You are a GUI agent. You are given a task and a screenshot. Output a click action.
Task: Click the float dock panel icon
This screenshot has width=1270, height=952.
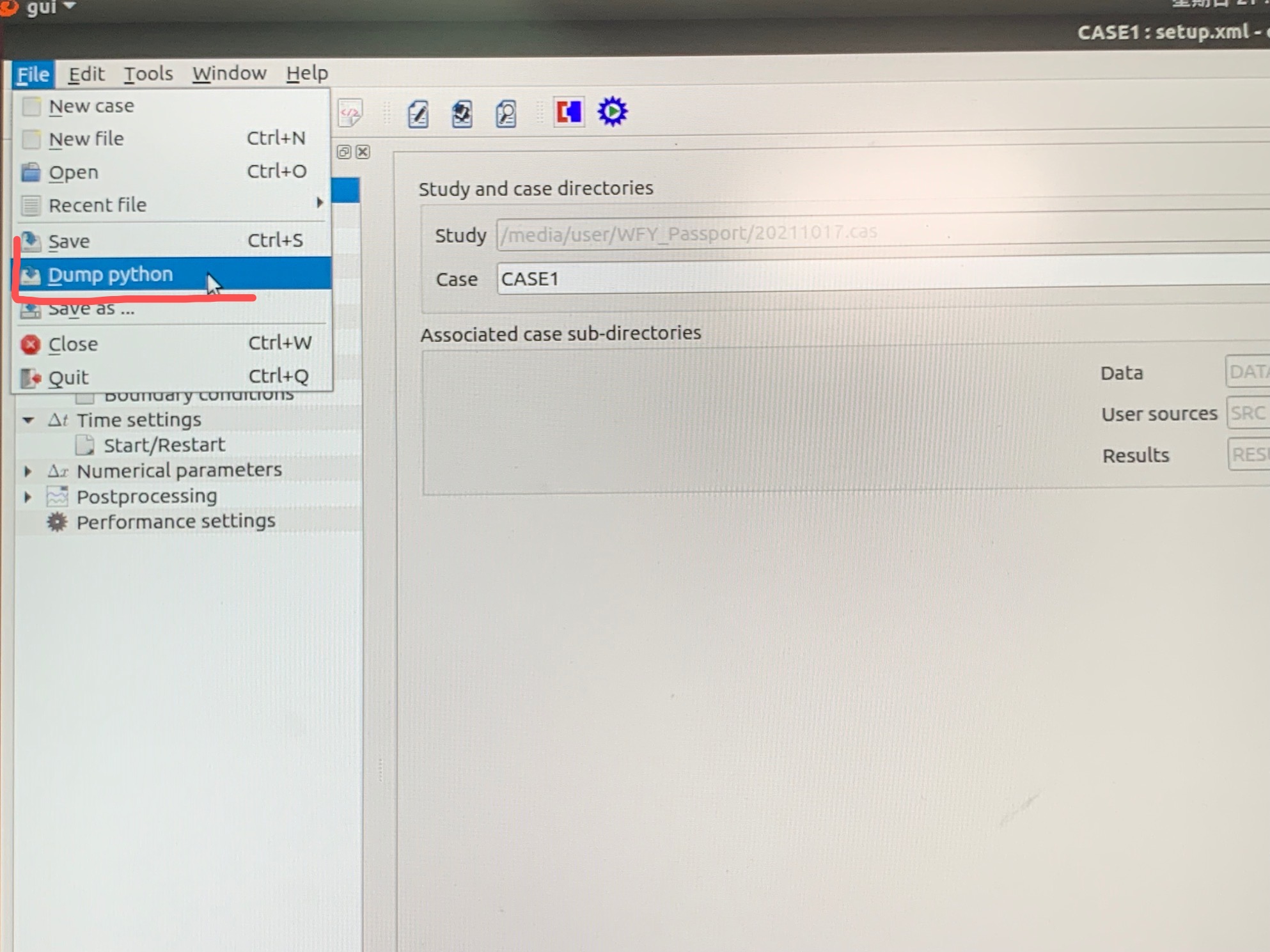344,152
